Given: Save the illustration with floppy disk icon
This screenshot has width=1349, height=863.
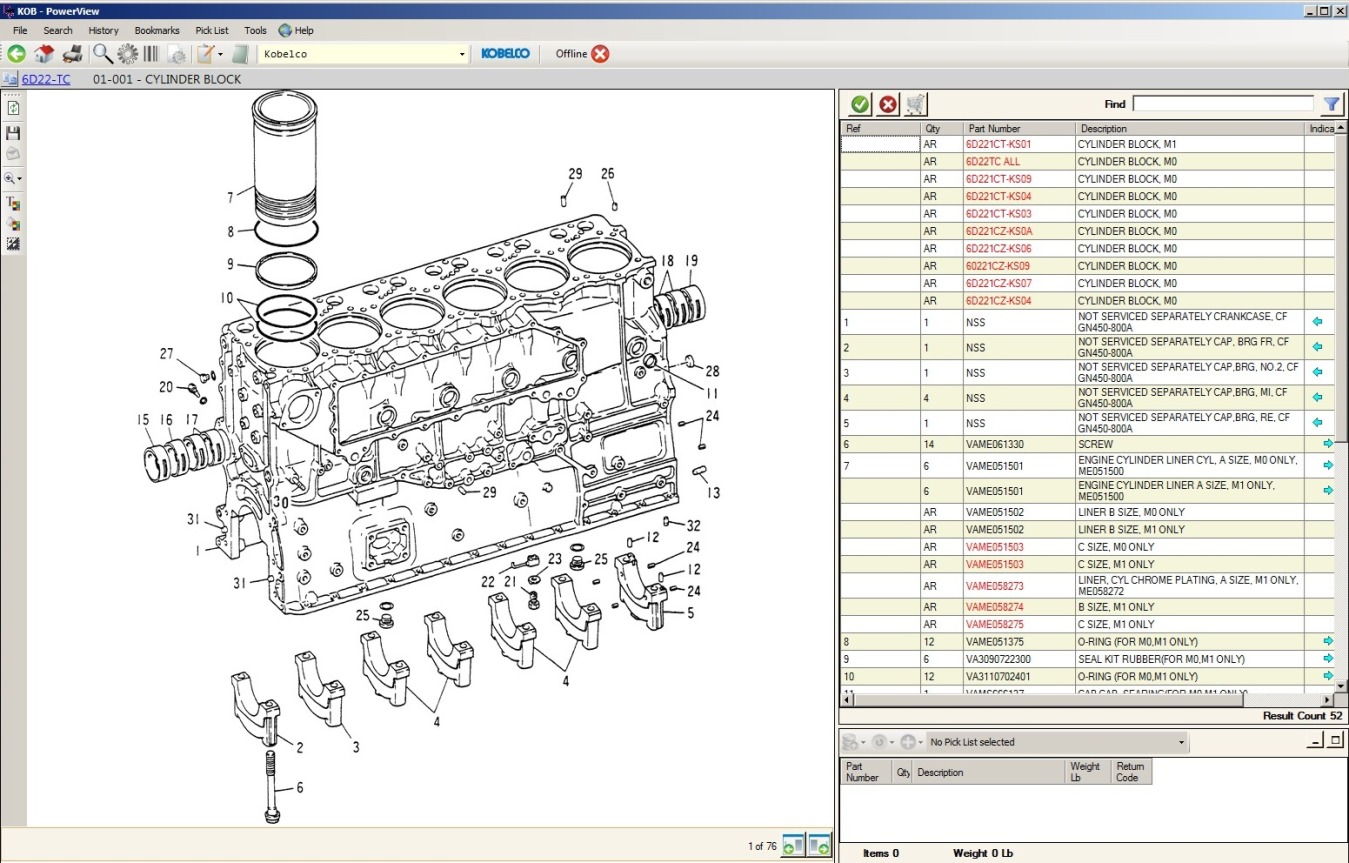Looking at the screenshot, I should [x=14, y=132].
